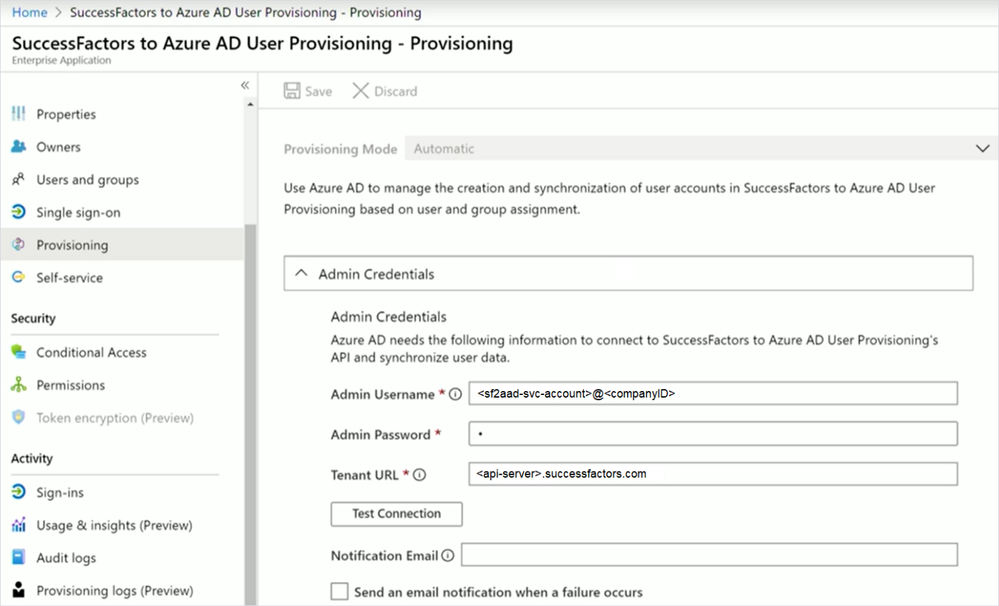
Task: Click the Usage & insights chart icon
Action: 18,524
